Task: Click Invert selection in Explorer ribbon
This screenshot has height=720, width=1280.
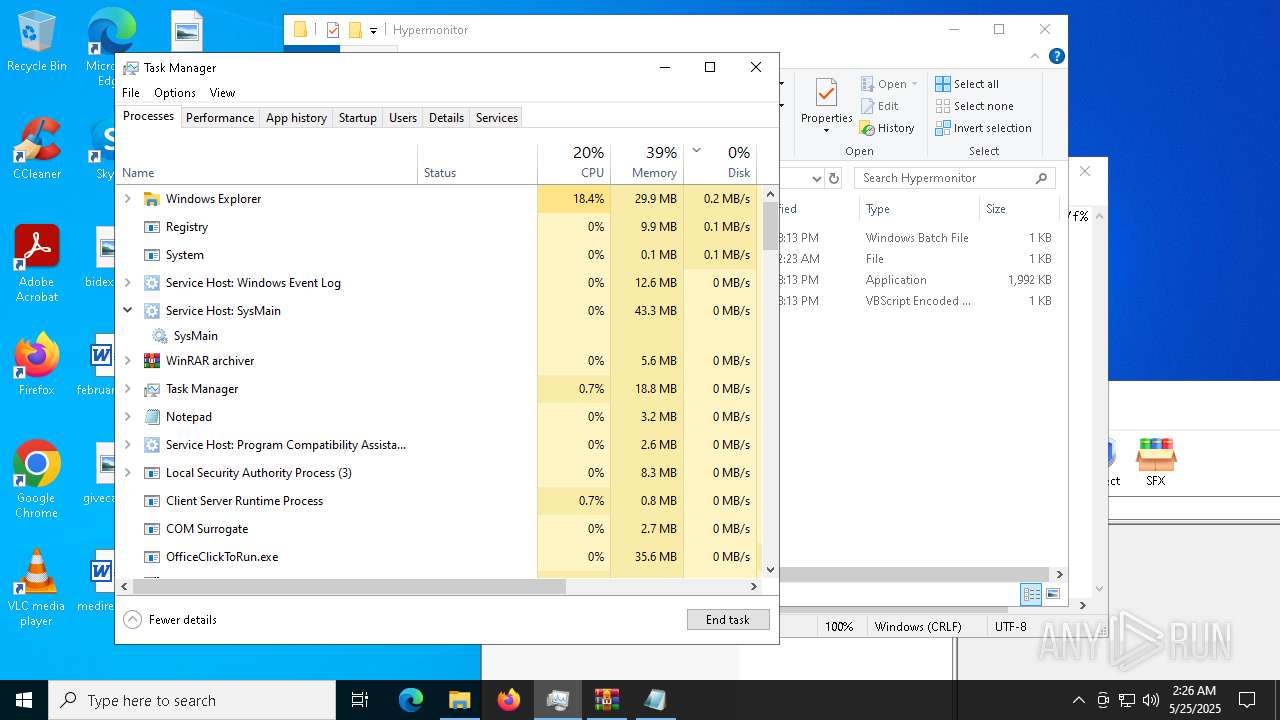Action: [x=984, y=128]
